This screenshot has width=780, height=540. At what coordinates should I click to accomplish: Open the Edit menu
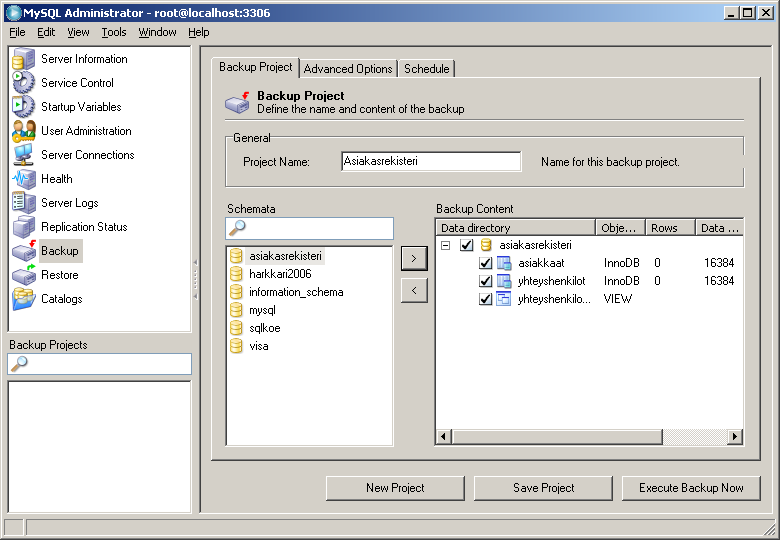[46, 32]
